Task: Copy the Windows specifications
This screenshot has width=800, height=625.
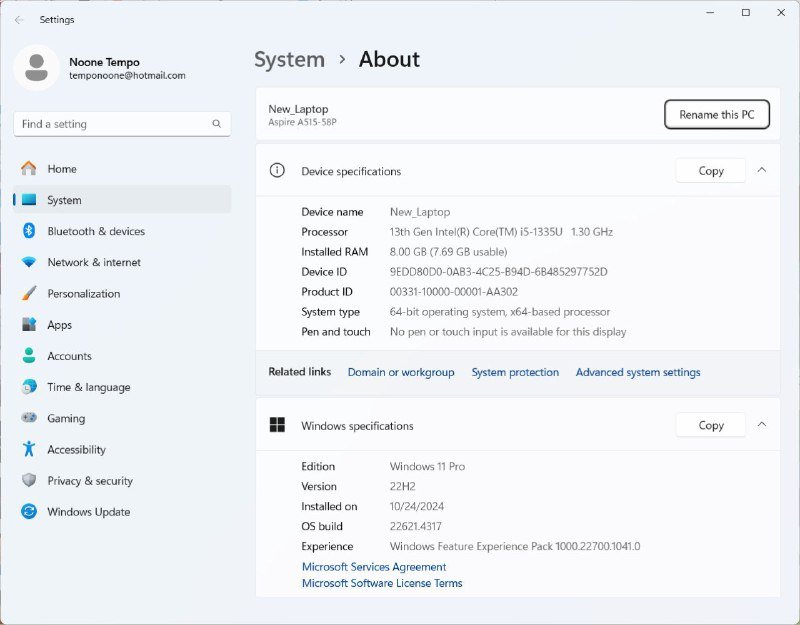Action: [711, 424]
